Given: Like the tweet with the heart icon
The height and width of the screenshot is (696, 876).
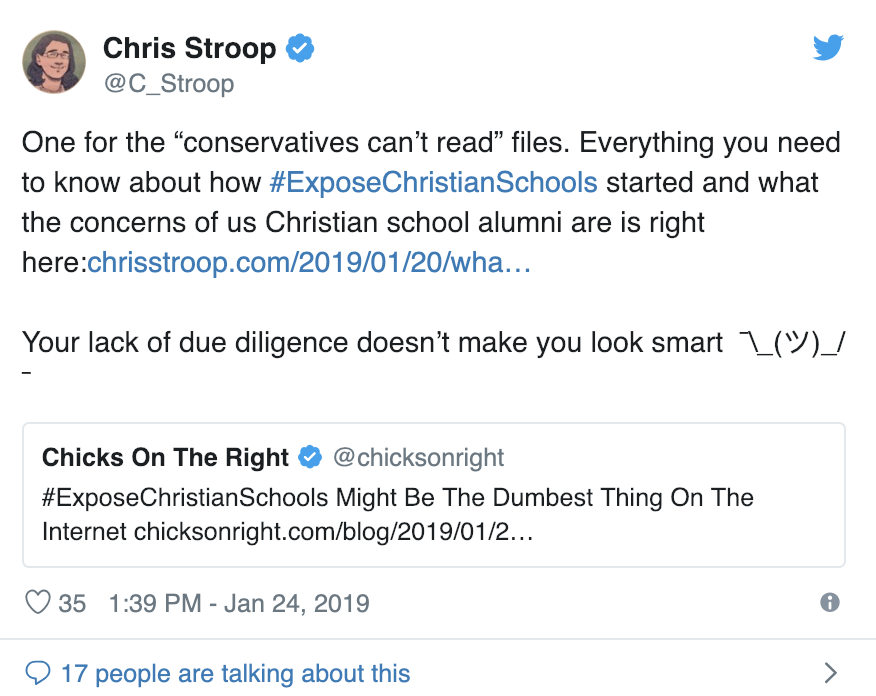Looking at the screenshot, I should pos(38,603).
